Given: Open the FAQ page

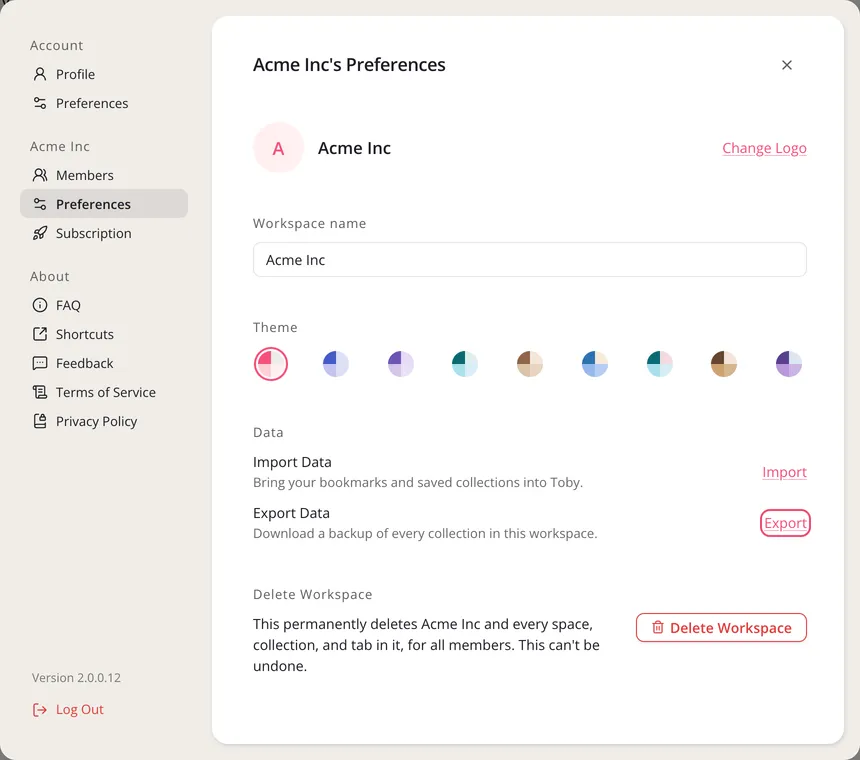Looking at the screenshot, I should point(68,305).
